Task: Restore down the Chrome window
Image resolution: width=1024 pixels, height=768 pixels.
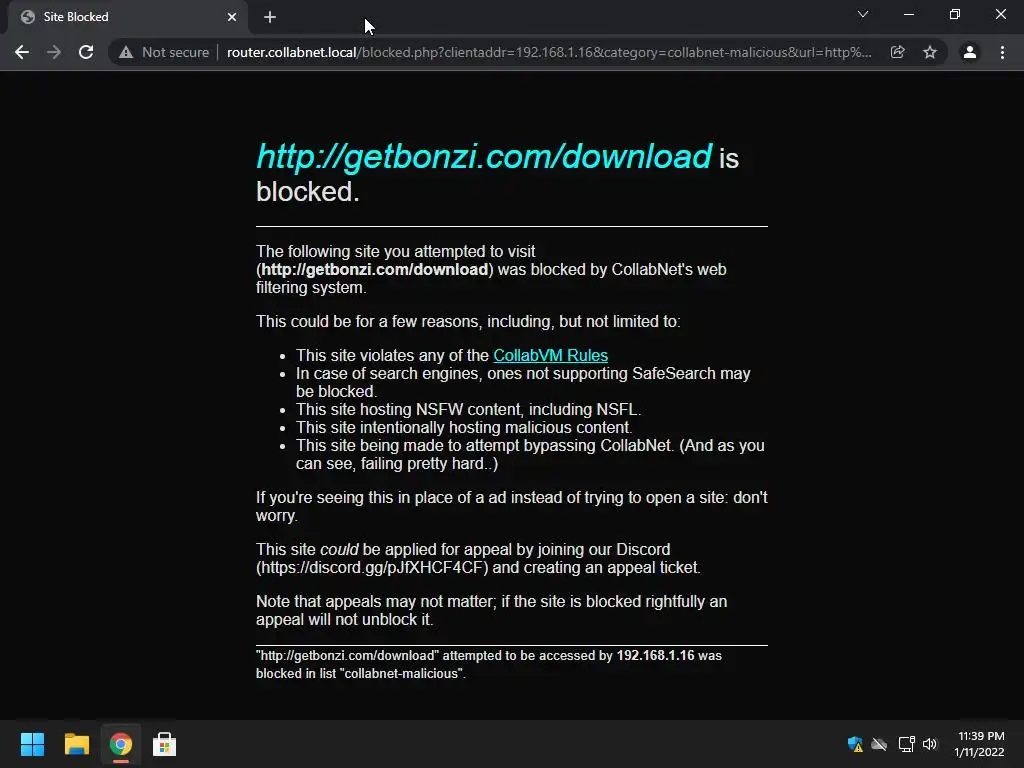Action: click(955, 14)
